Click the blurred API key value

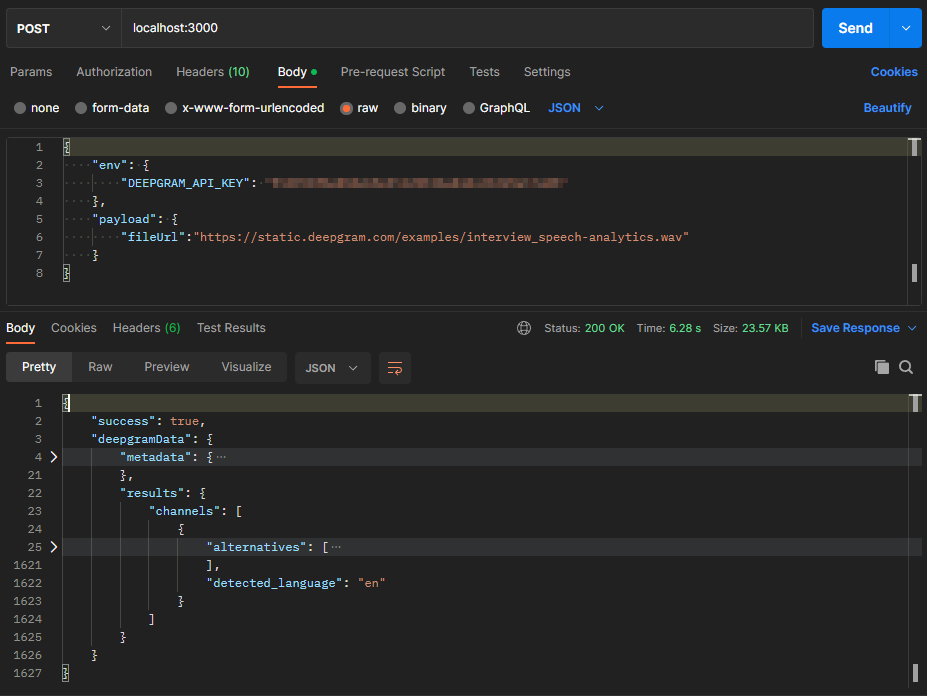[416, 183]
